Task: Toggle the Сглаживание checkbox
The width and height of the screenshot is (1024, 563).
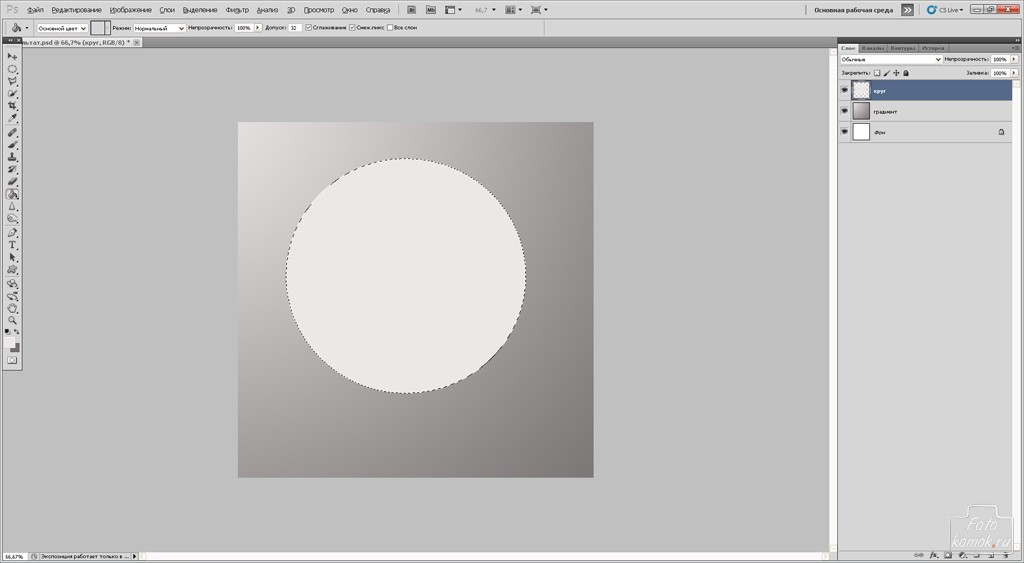Action: point(309,28)
